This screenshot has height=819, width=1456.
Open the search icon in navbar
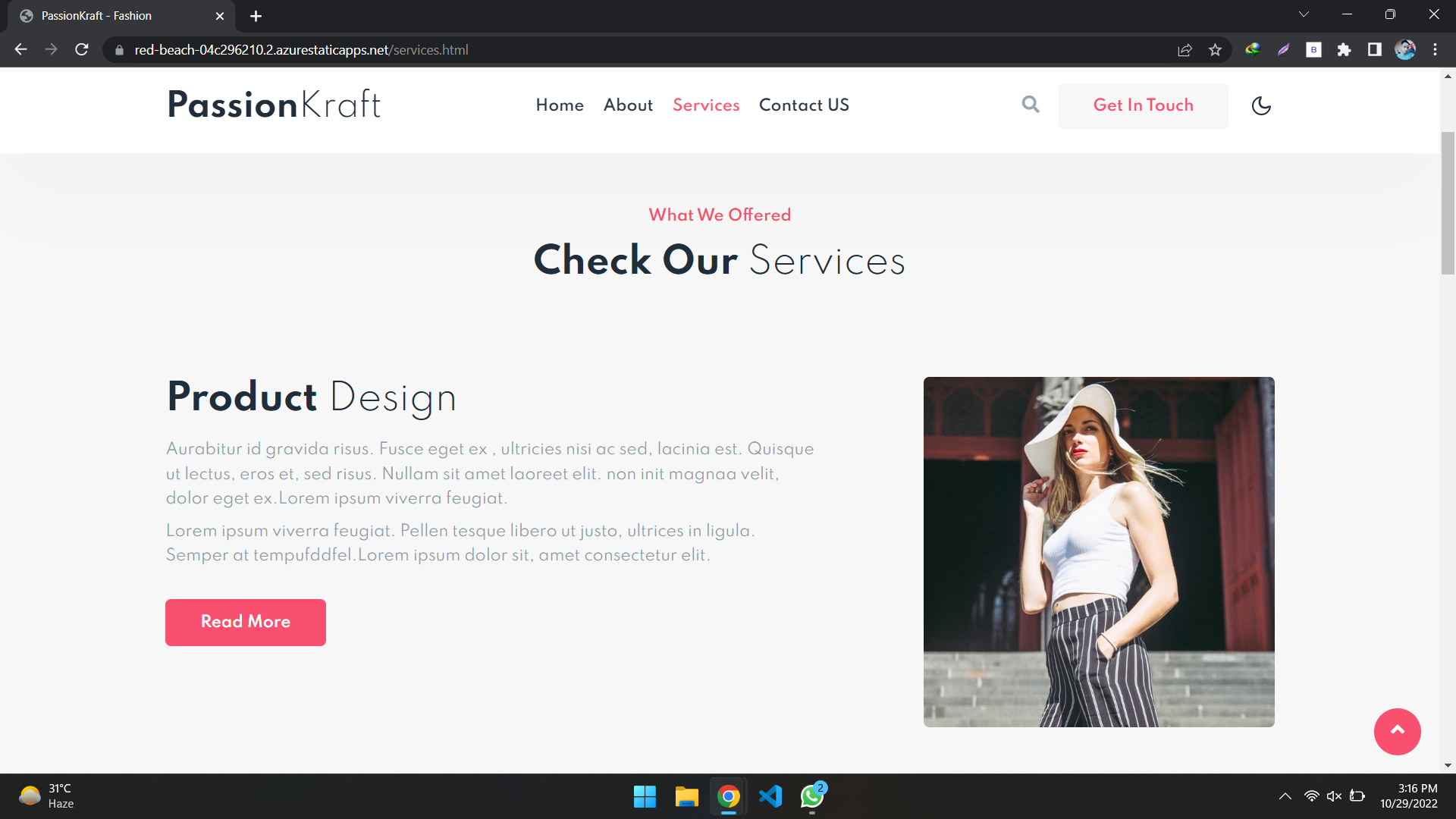pyautogui.click(x=1031, y=105)
